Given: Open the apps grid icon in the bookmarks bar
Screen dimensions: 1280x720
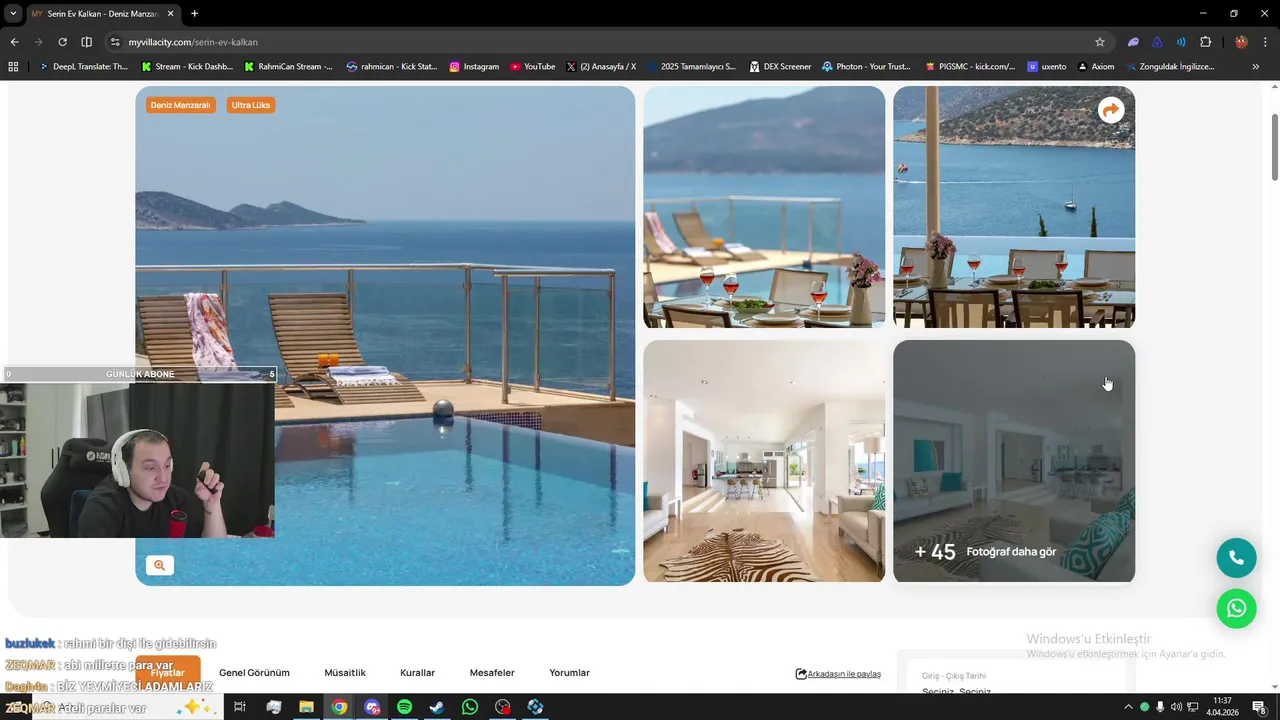Looking at the screenshot, I should click(13, 67).
